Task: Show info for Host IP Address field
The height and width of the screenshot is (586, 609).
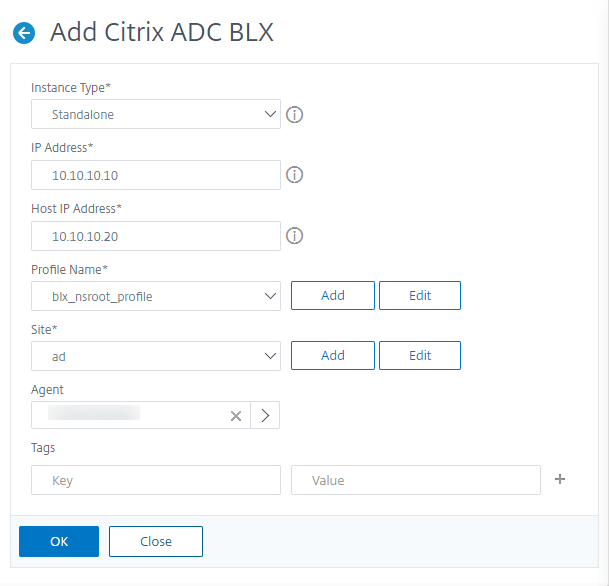Action: point(294,236)
